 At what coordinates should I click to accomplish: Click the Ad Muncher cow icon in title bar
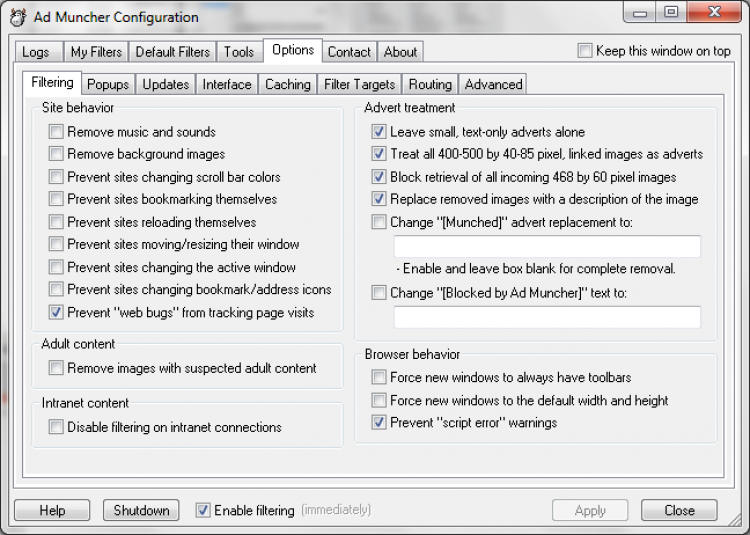click(17, 17)
